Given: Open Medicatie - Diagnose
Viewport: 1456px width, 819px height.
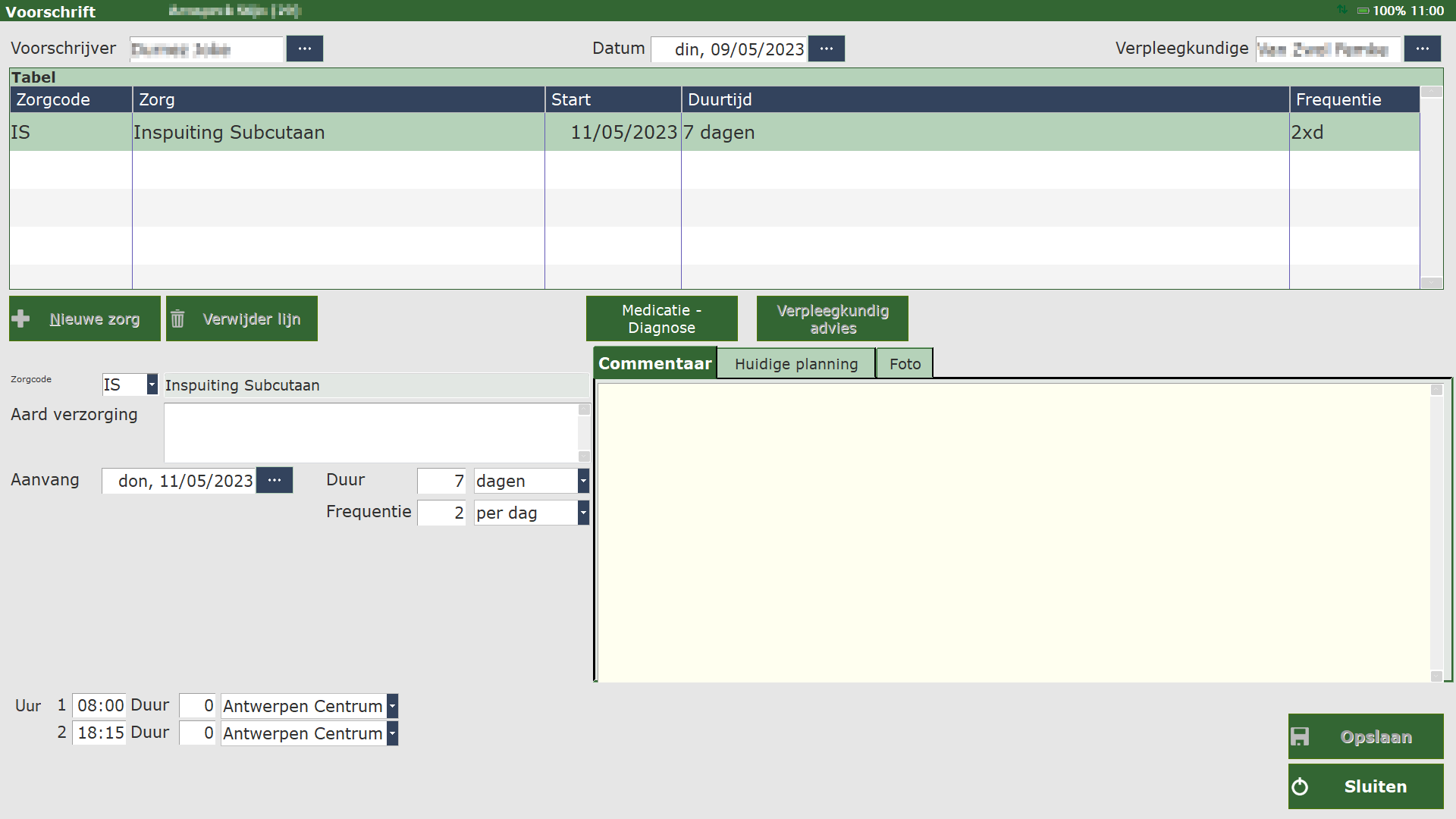Looking at the screenshot, I should (x=661, y=318).
